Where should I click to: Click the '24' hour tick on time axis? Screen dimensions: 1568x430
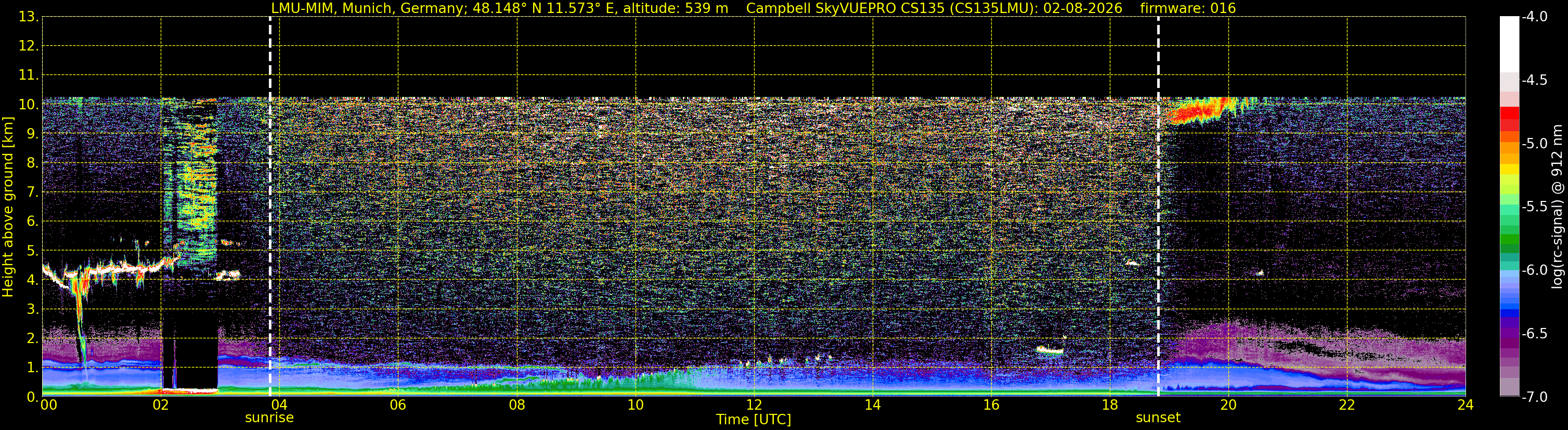click(x=1466, y=405)
